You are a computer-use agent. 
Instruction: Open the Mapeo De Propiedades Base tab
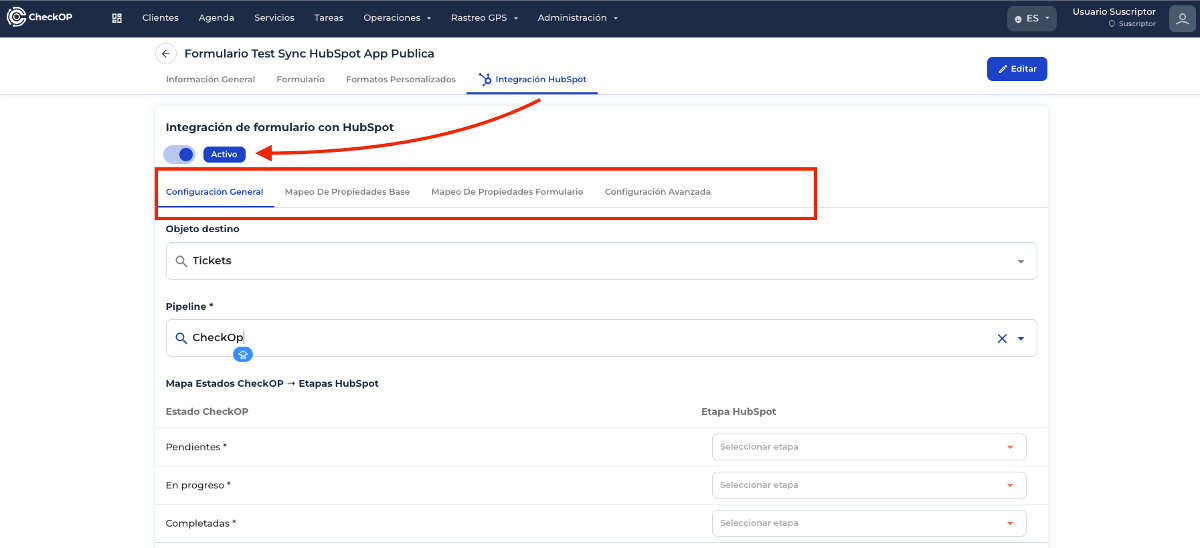[347, 192]
